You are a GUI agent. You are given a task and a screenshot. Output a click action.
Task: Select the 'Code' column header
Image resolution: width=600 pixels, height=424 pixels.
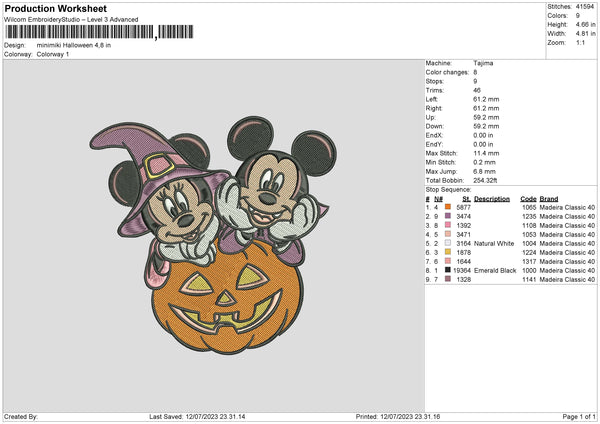[x=528, y=199]
